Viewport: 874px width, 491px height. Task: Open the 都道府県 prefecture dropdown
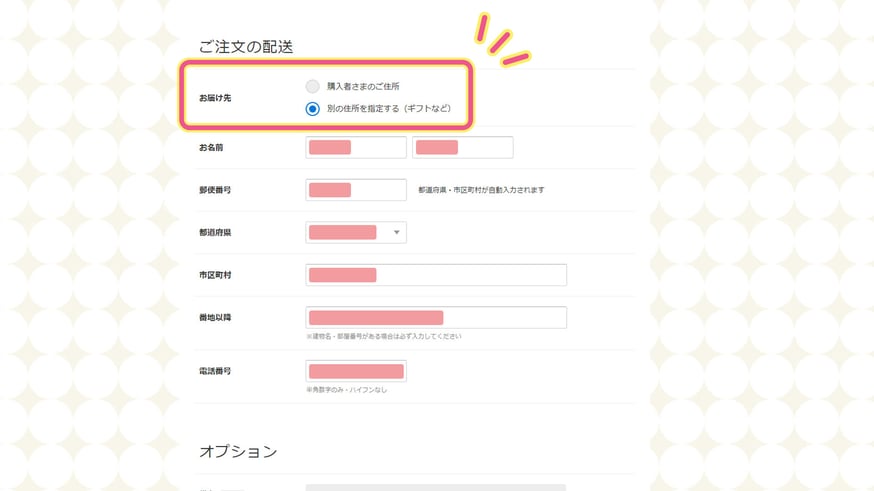pyautogui.click(x=356, y=232)
